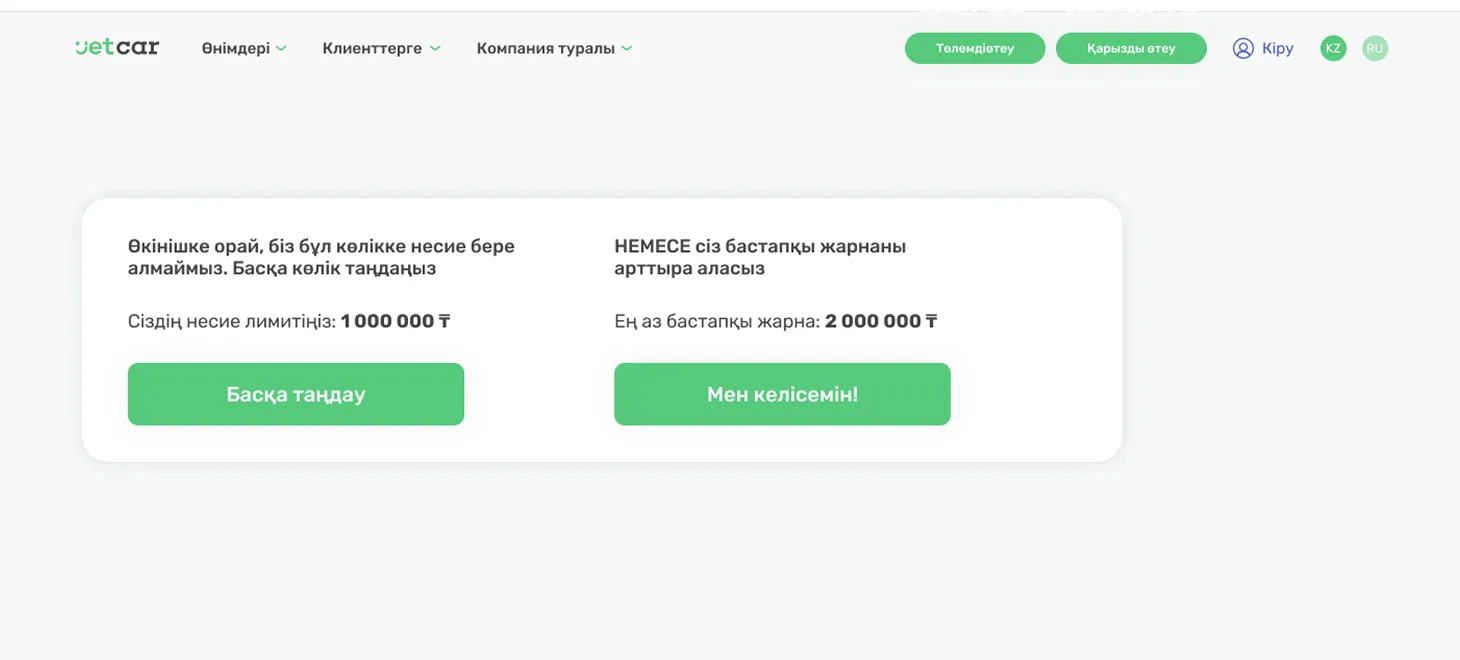Click the 2 000 000 ₸ down payment amount
The image size is (1460, 660).
[881, 321]
